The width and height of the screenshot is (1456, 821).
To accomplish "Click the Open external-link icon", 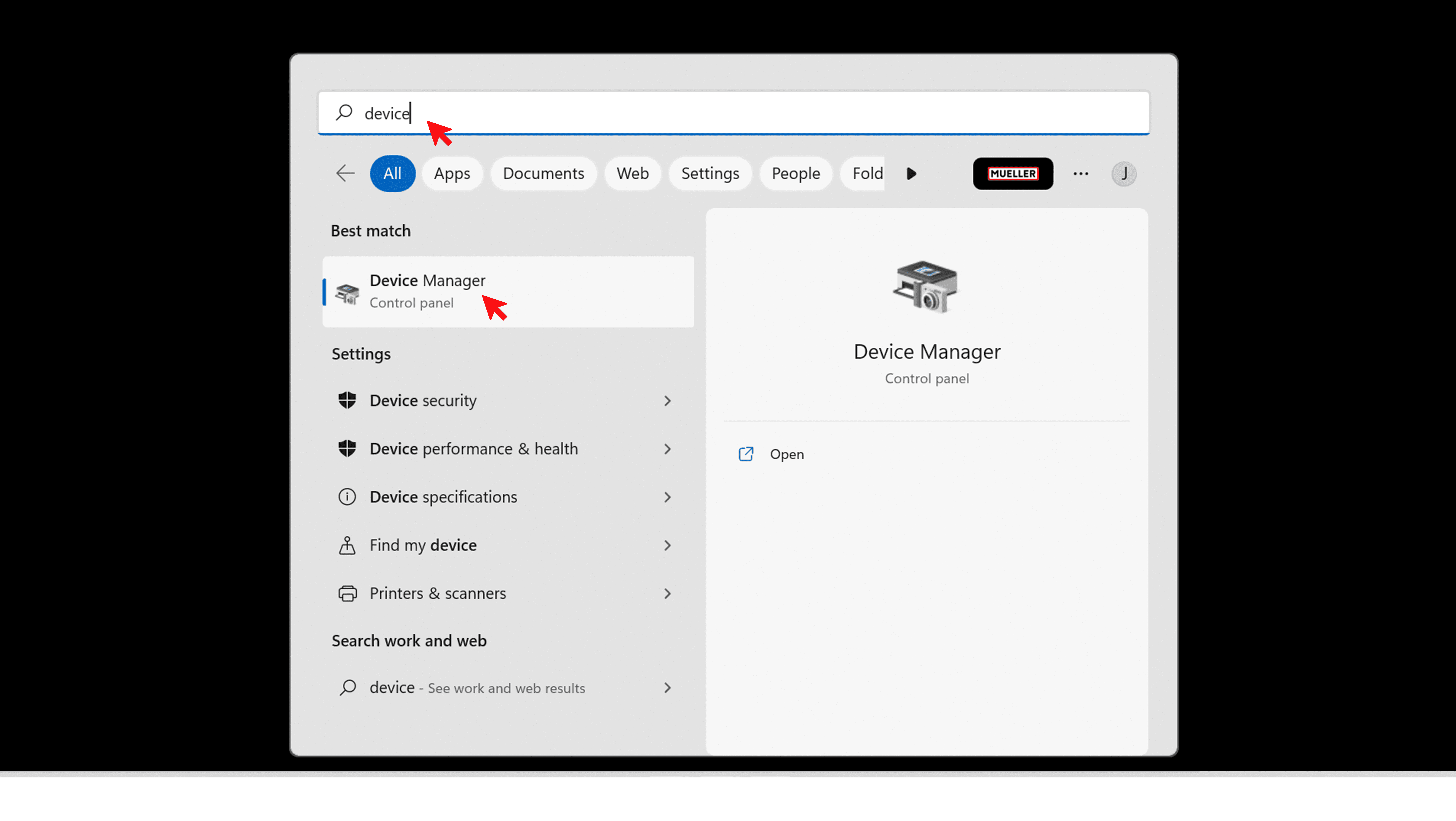I will coord(746,454).
